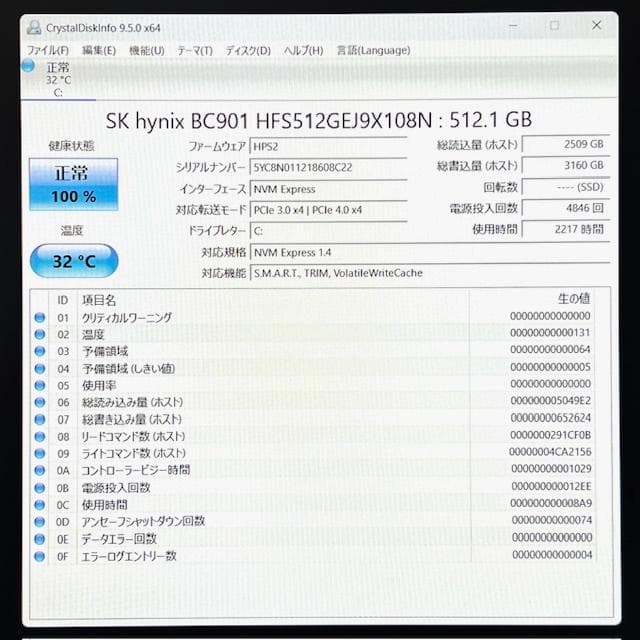The image size is (640, 640).
Task: Click the 回転数 ---- (SSD) value
Action: [566, 187]
